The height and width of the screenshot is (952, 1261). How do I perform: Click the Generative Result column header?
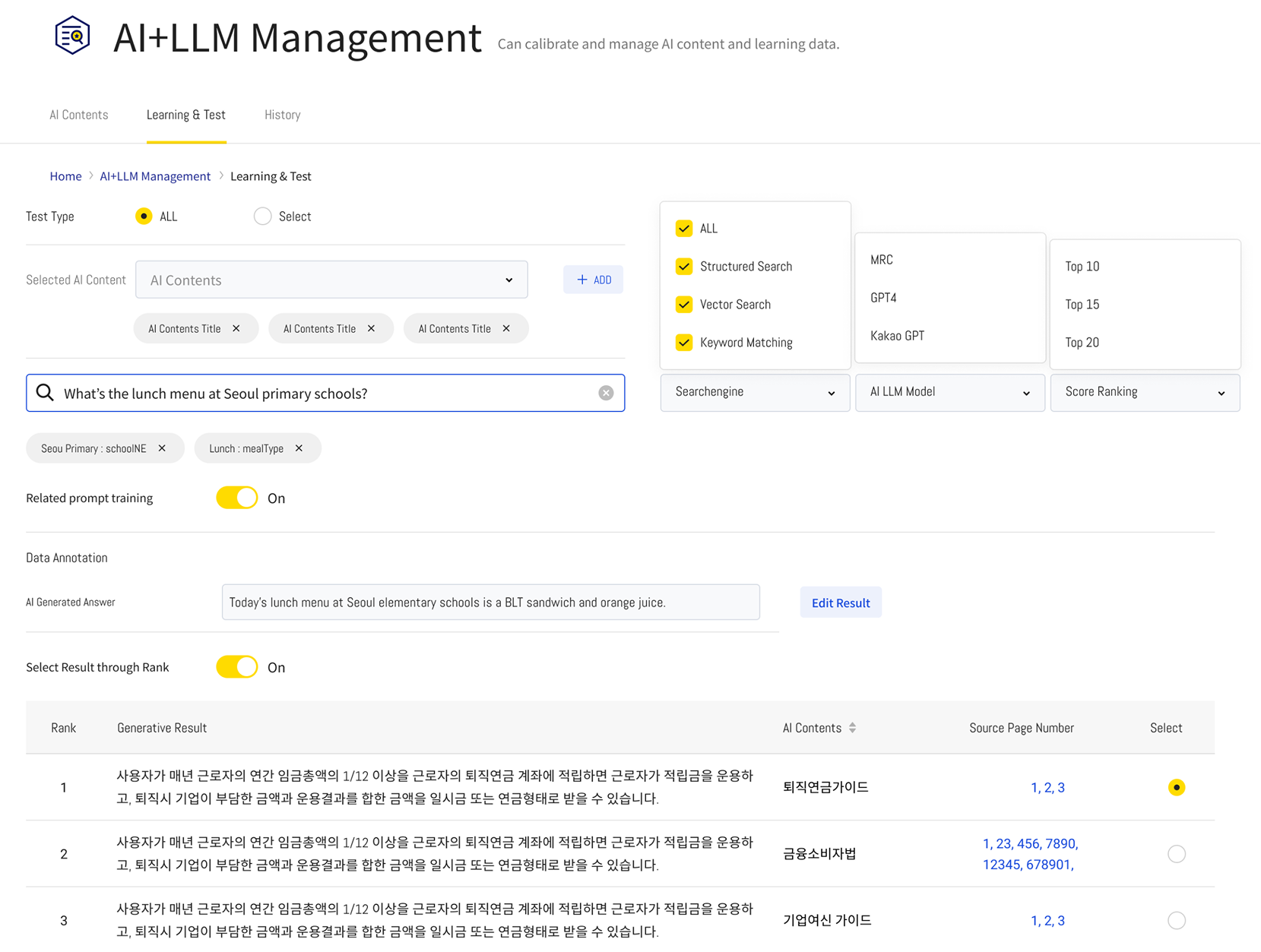(x=162, y=728)
